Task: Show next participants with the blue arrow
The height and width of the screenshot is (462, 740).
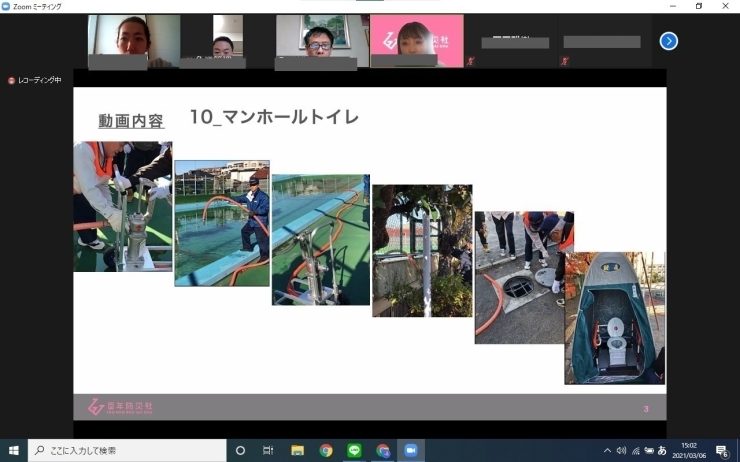Action: [669, 41]
